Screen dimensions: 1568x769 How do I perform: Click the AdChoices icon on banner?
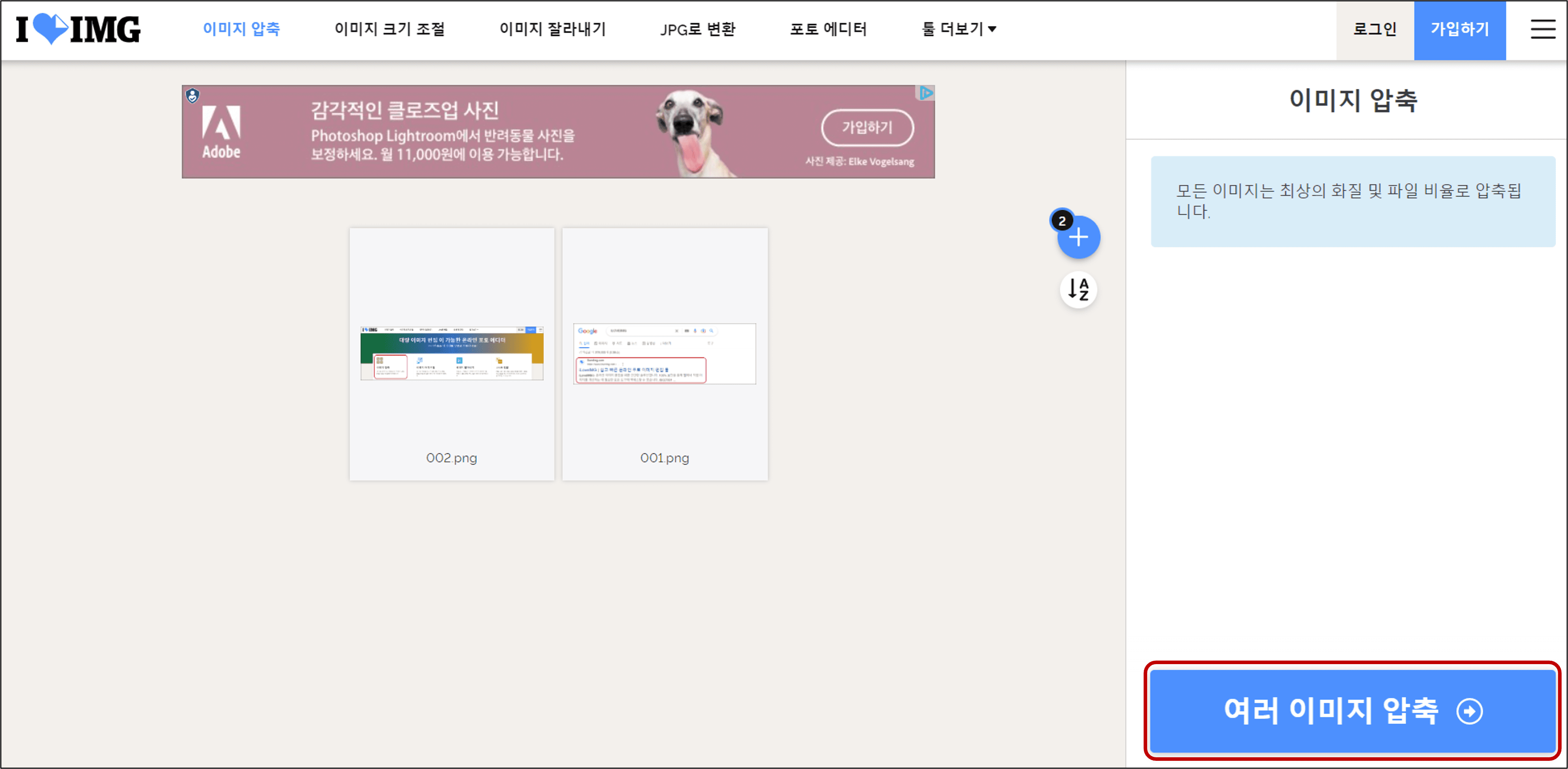tap(926, 93)
